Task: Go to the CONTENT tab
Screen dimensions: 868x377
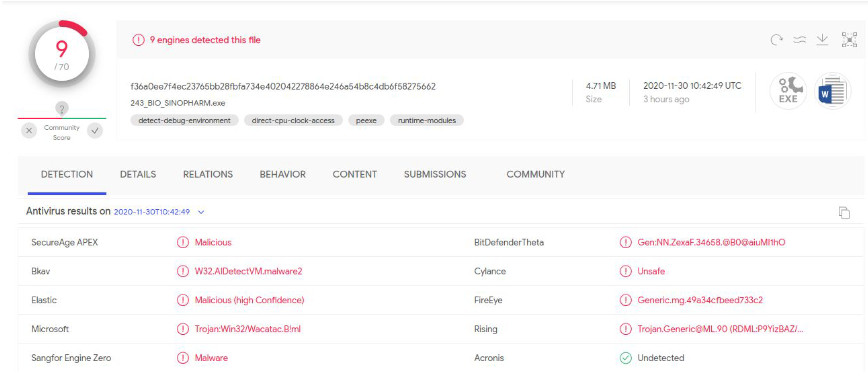Action: point(355,174)
